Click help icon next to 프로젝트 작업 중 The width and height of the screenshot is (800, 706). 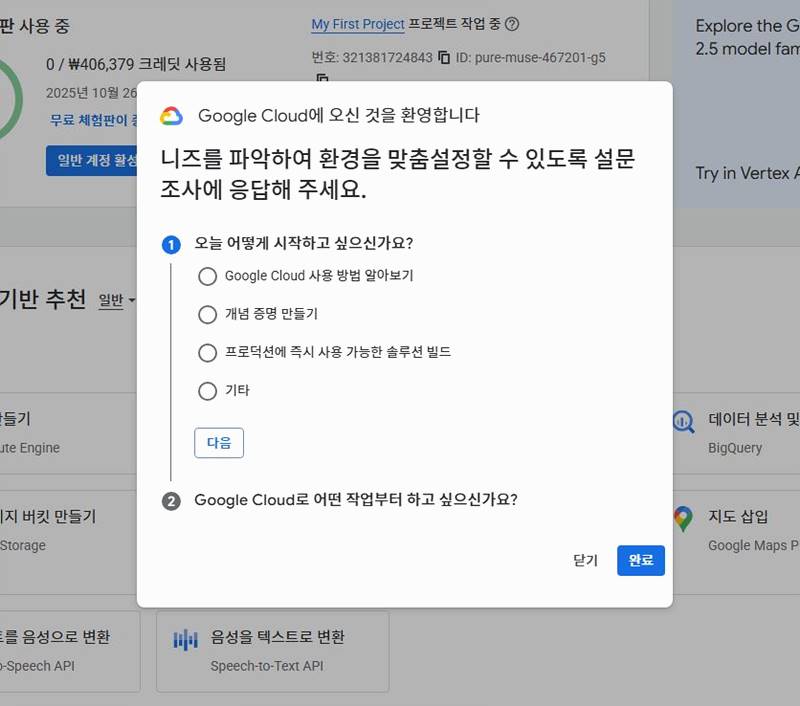pyautogui.click(x=513, y=25)
